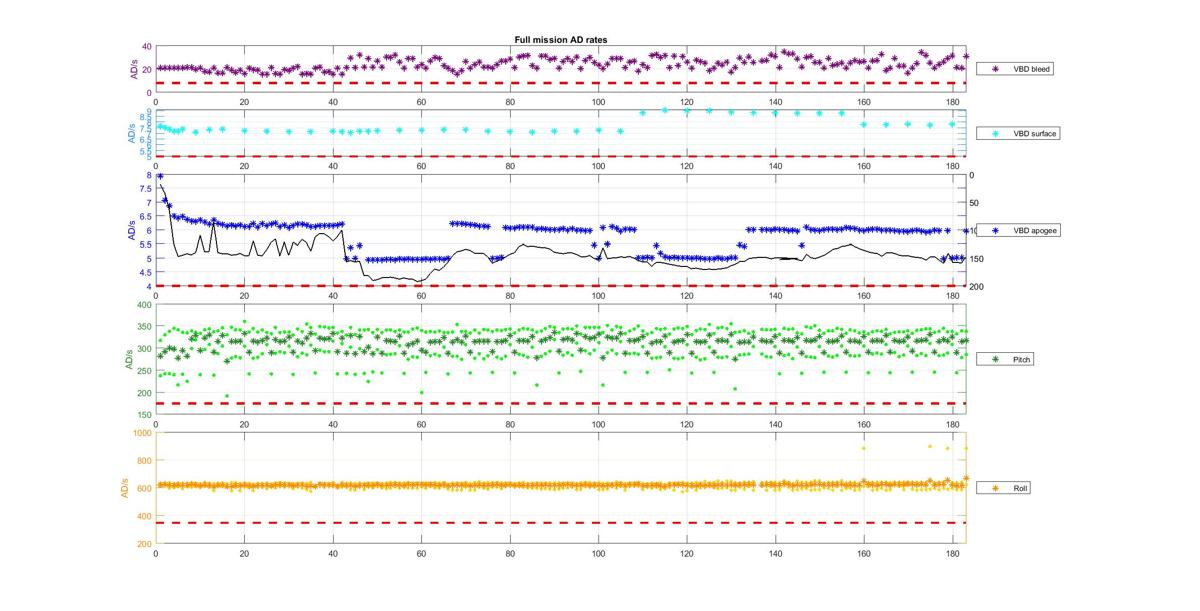Select the red dashed threshold line in Pitch plot

[x=562, y=403]
